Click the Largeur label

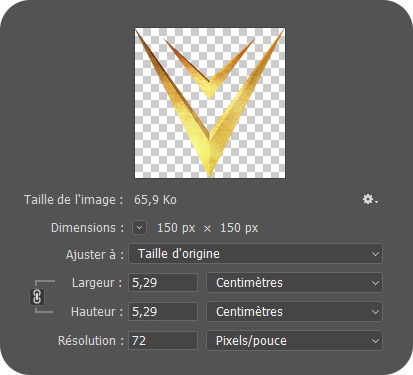[97, 283]
